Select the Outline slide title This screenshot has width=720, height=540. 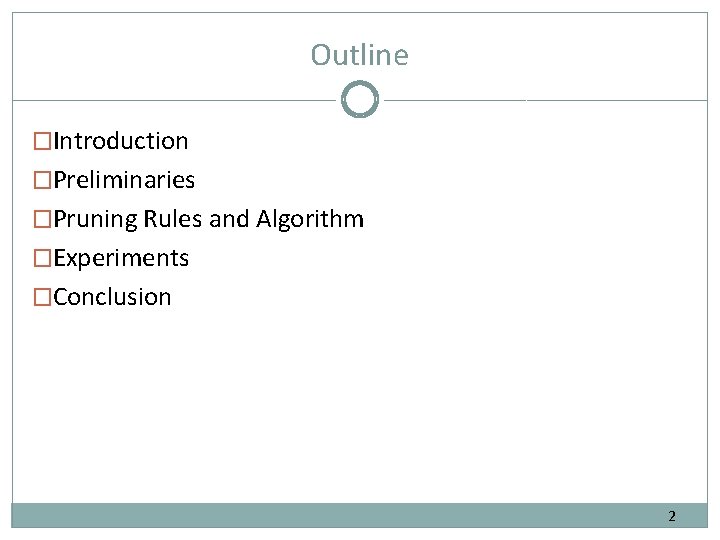(x=360, y=55)
